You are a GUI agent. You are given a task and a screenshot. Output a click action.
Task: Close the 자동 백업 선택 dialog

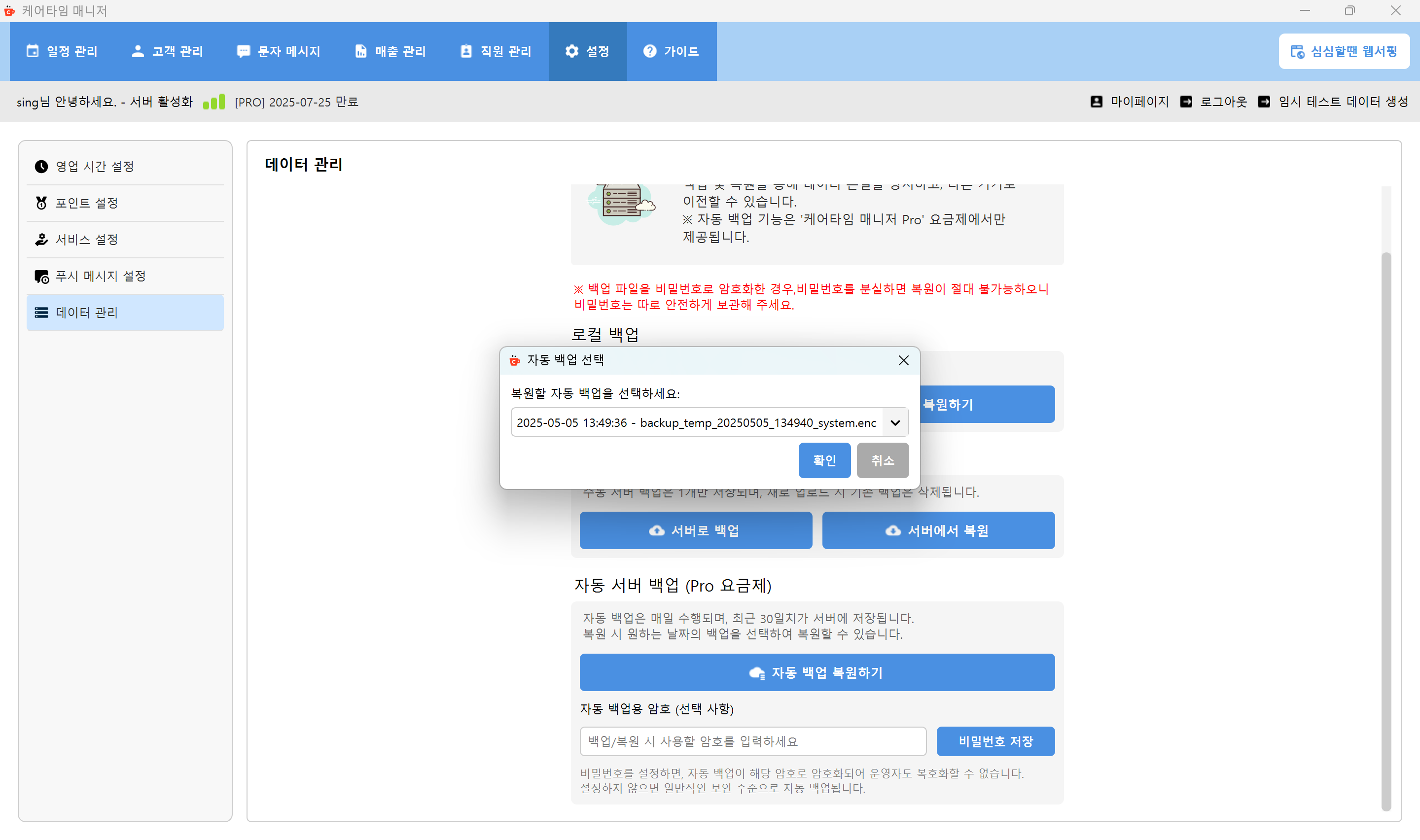point(903,360)
